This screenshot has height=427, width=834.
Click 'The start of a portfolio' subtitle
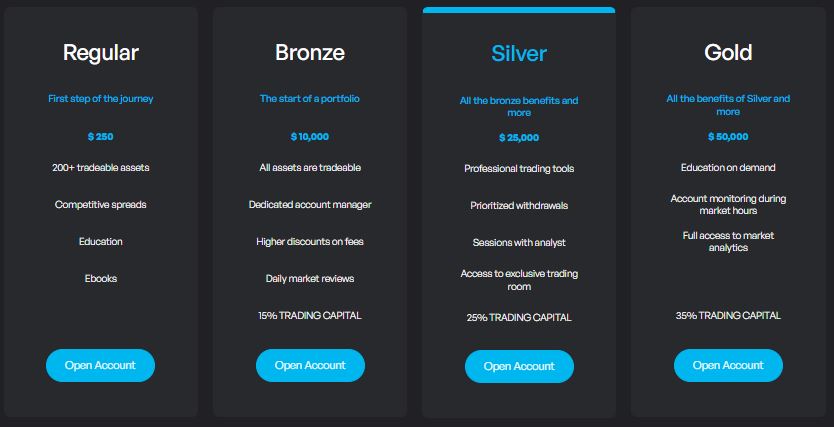pos(310,99)
